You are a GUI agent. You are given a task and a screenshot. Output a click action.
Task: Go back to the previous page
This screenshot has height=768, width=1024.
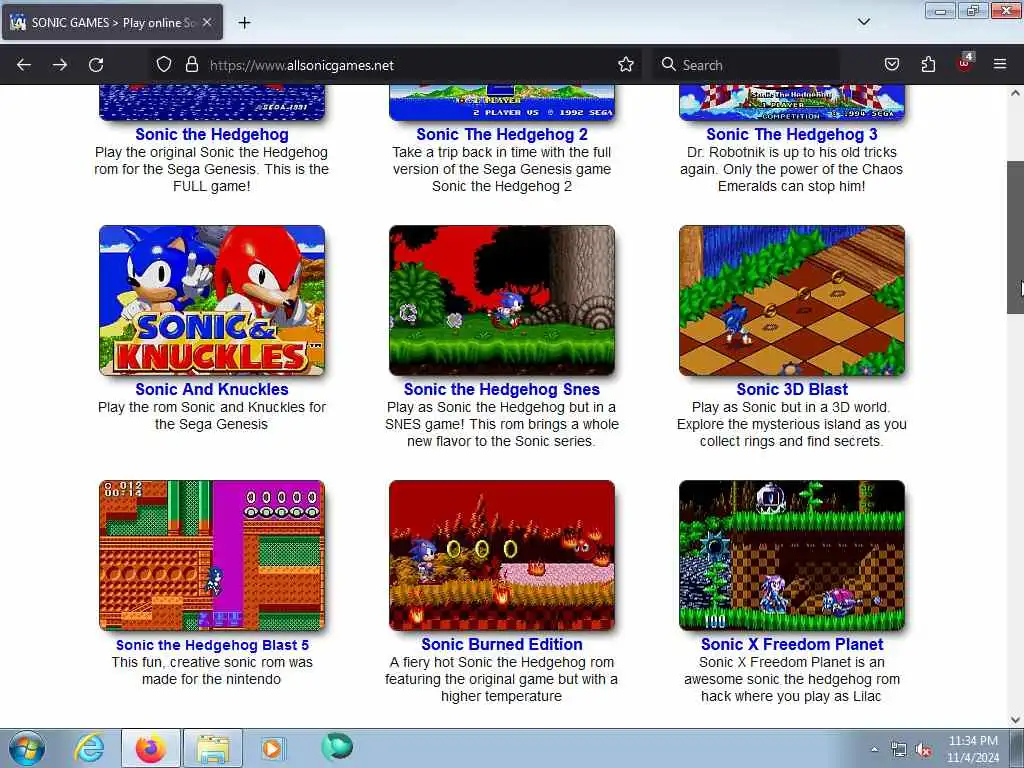[24, 65]
